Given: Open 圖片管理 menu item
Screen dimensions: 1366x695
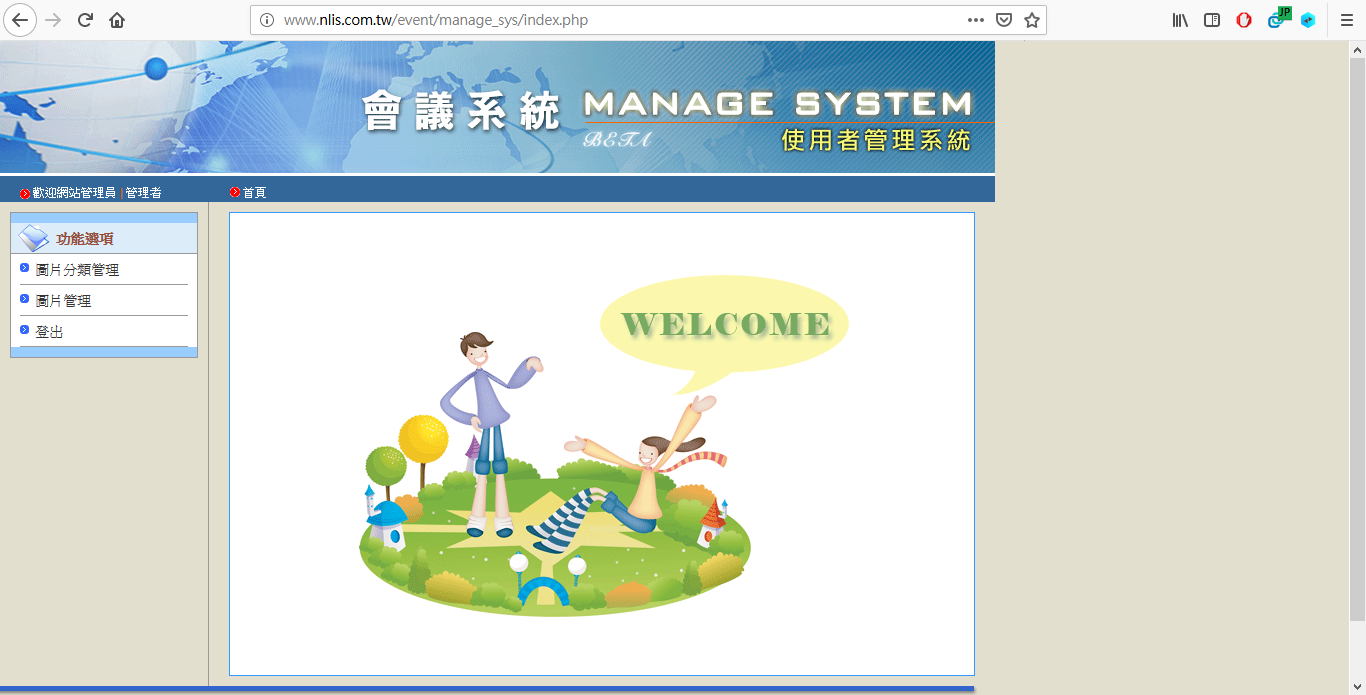Looking at the screenshot, I should point(63,301).
